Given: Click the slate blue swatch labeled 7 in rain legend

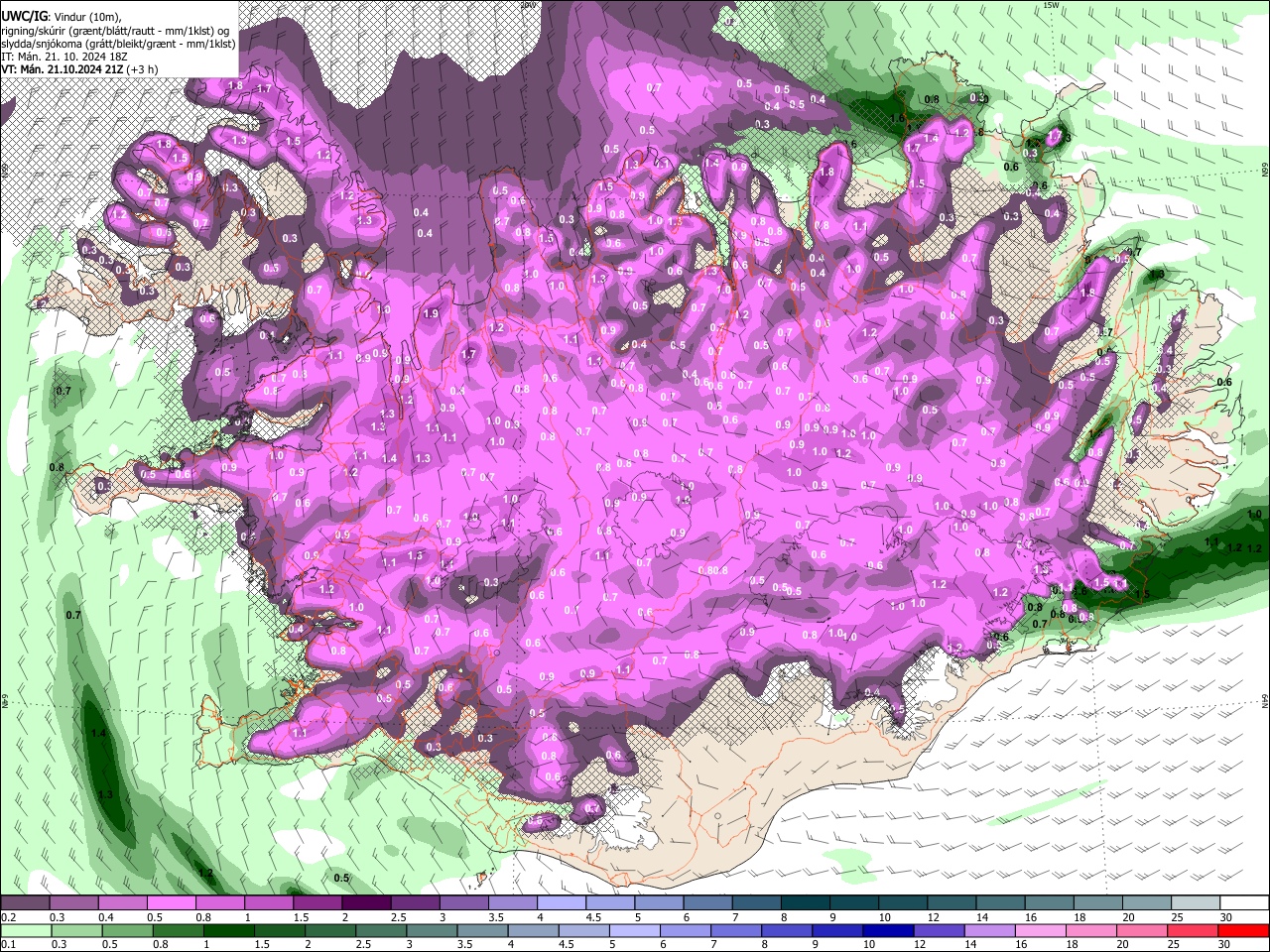Looking at the screenshot, I should tap(736, 930).
